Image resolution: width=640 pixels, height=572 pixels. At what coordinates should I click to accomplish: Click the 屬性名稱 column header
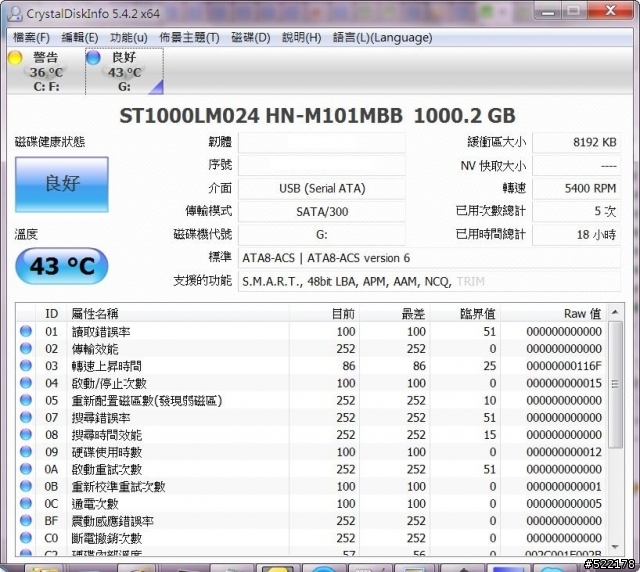click(x=178, y=314)
